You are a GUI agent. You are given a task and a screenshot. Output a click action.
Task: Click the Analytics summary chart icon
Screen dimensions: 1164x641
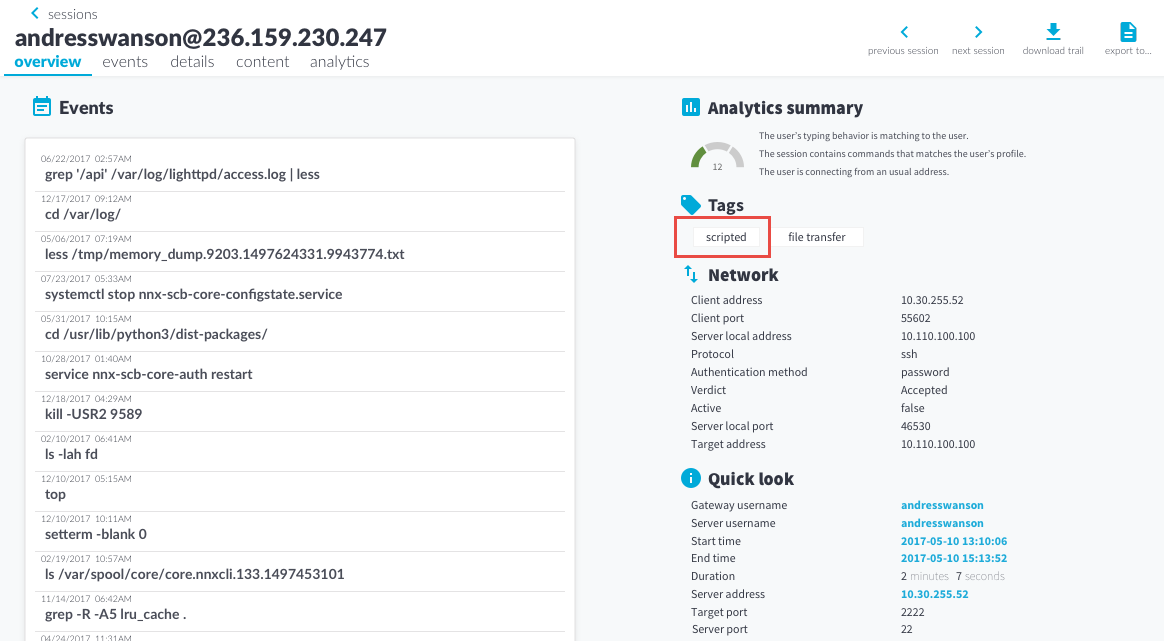click(690, 108)
